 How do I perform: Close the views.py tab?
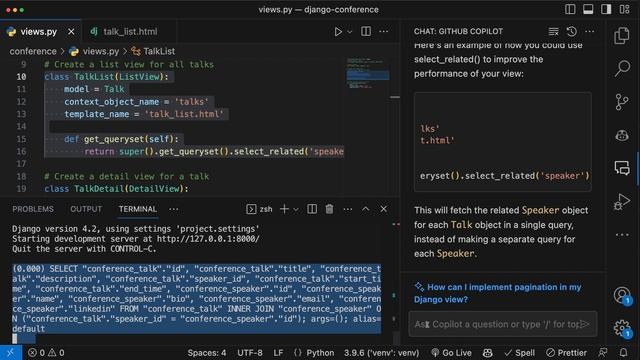pos(71,31)
